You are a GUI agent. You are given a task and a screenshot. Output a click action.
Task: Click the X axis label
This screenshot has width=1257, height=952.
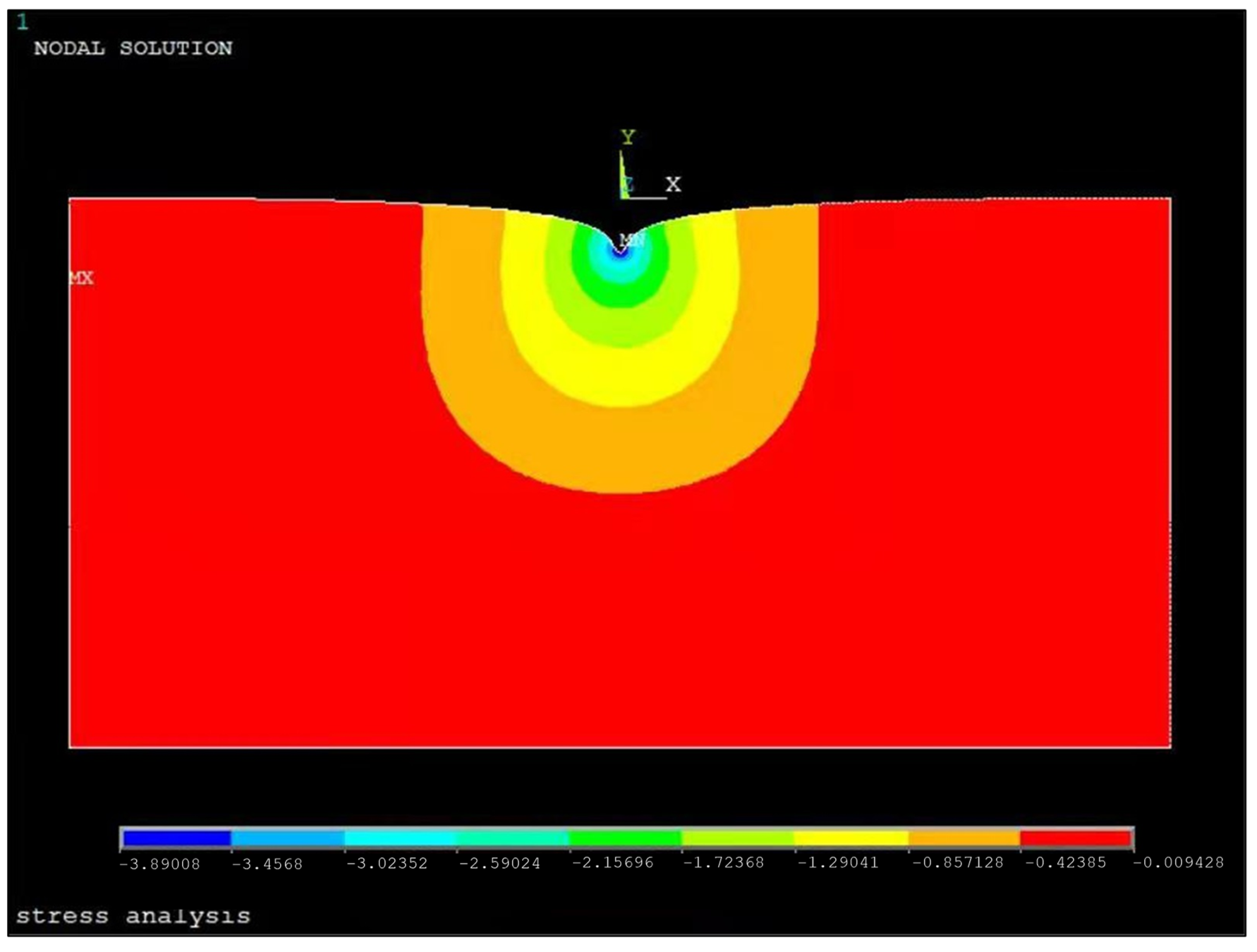click(673, 184)
